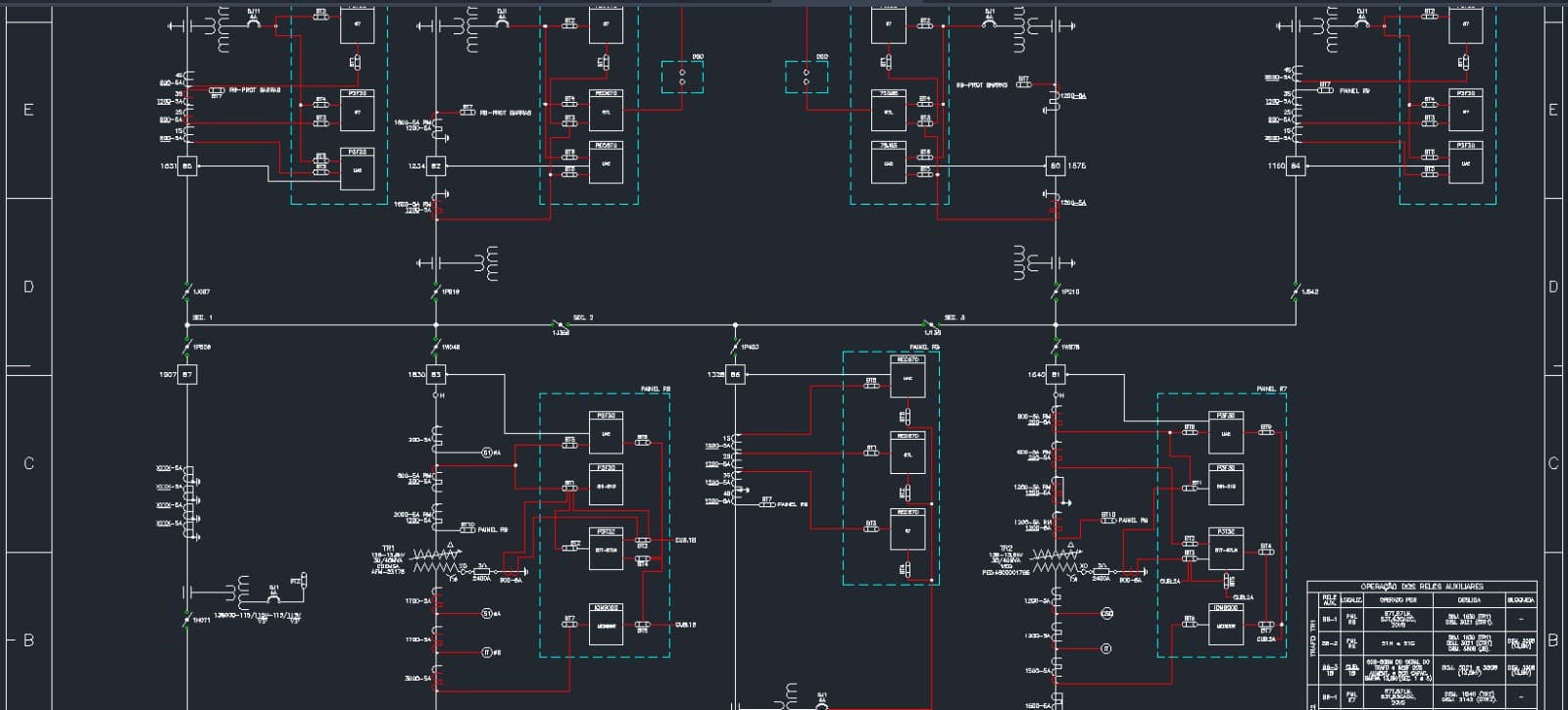1568x710 pixels.
Task: Select breaker box B3 labeled 1830
Action: pyautogui.click(x=436, y=374)
